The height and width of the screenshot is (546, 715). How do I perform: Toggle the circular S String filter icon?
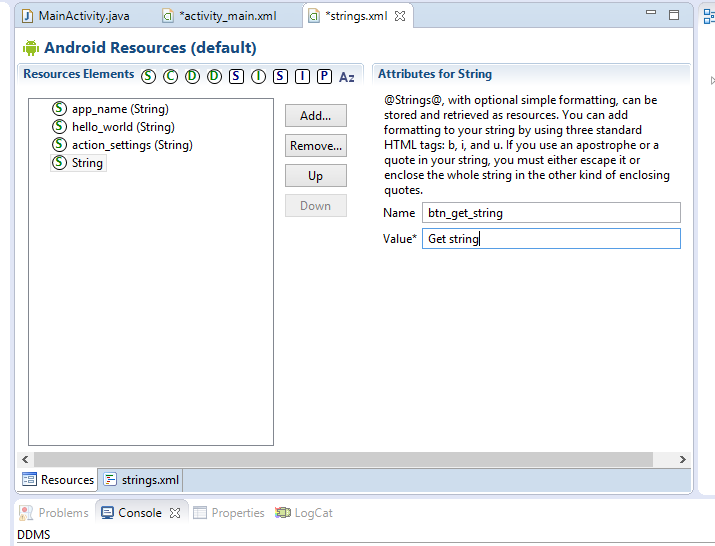[149, 76]
